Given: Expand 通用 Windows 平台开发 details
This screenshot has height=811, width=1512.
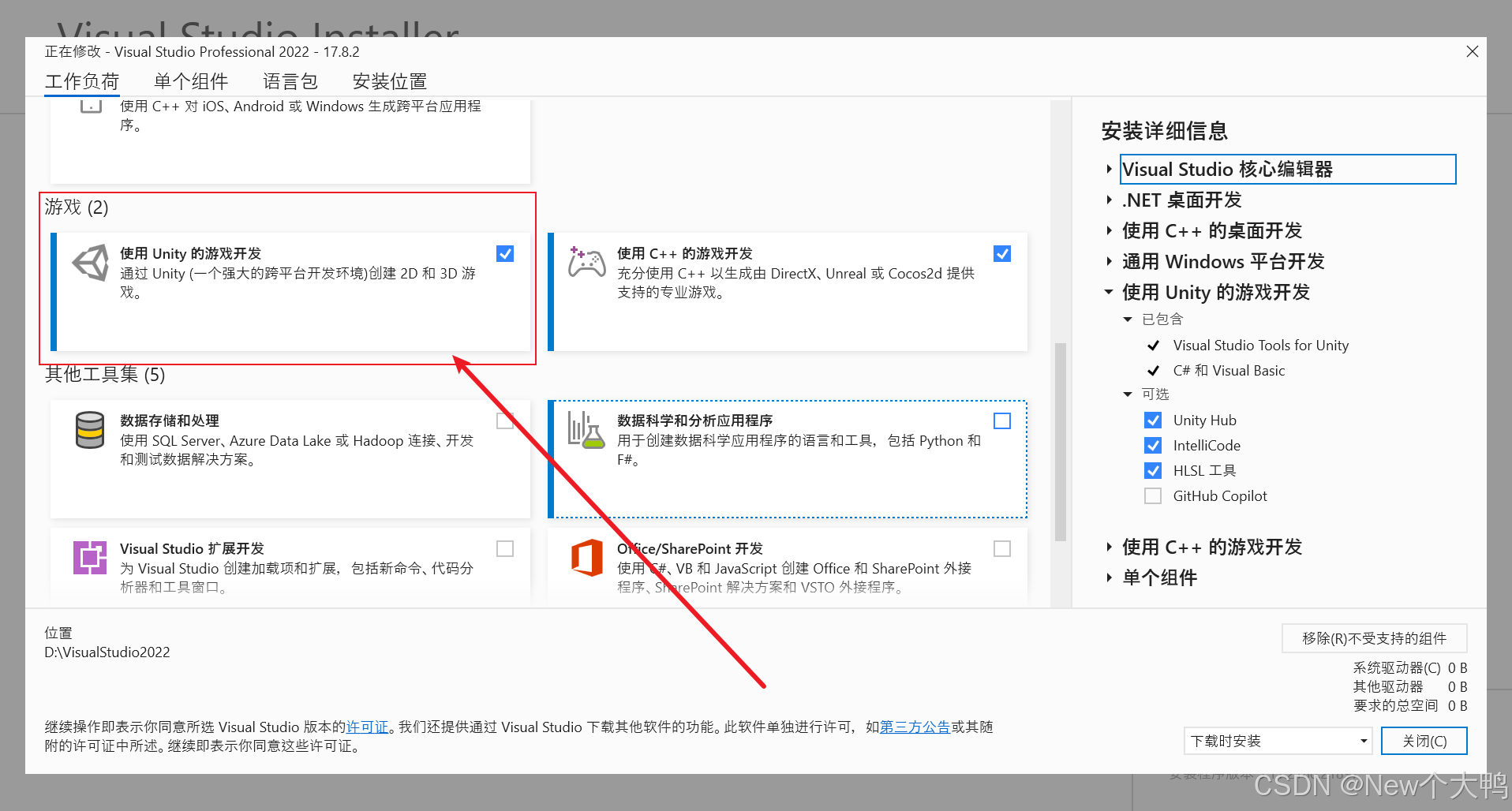Looking at the screenshot, I should click(x=1109, y=261).
